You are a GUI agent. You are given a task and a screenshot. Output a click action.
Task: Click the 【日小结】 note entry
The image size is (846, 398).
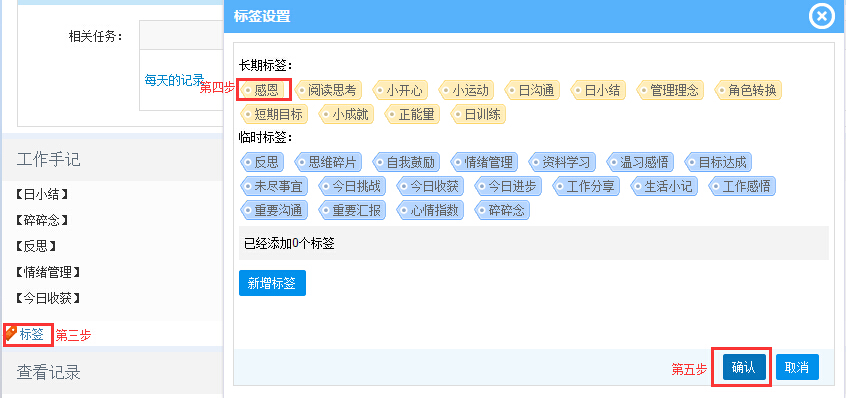43,195
